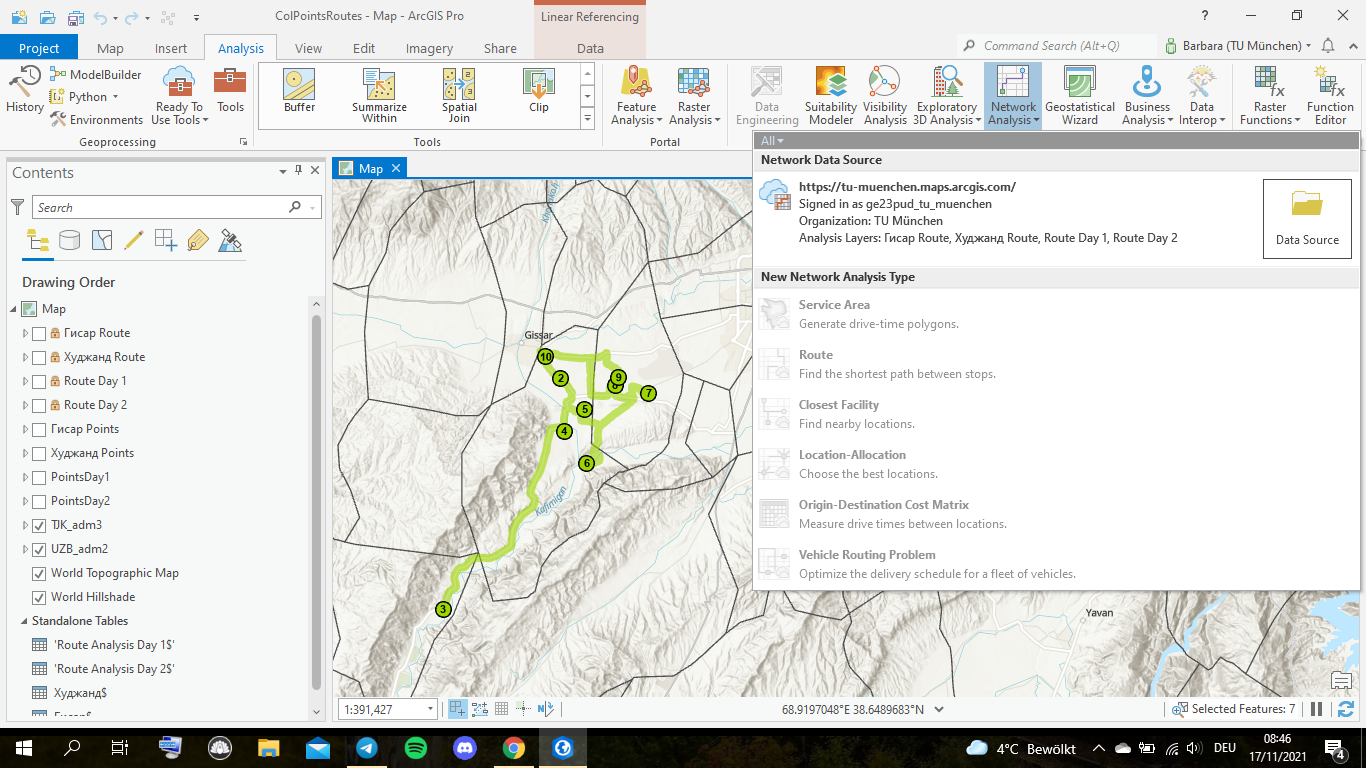Expand the Exploratory 3D Analysis menu
This screenshot has width=1366, height=768.
pos(946,96)
